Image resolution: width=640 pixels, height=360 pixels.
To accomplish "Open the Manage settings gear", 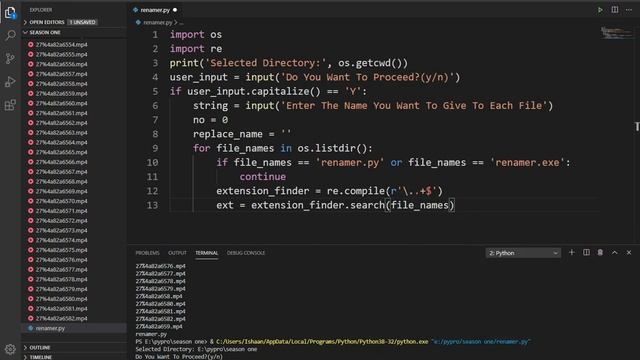I will [x=10, y=349].
